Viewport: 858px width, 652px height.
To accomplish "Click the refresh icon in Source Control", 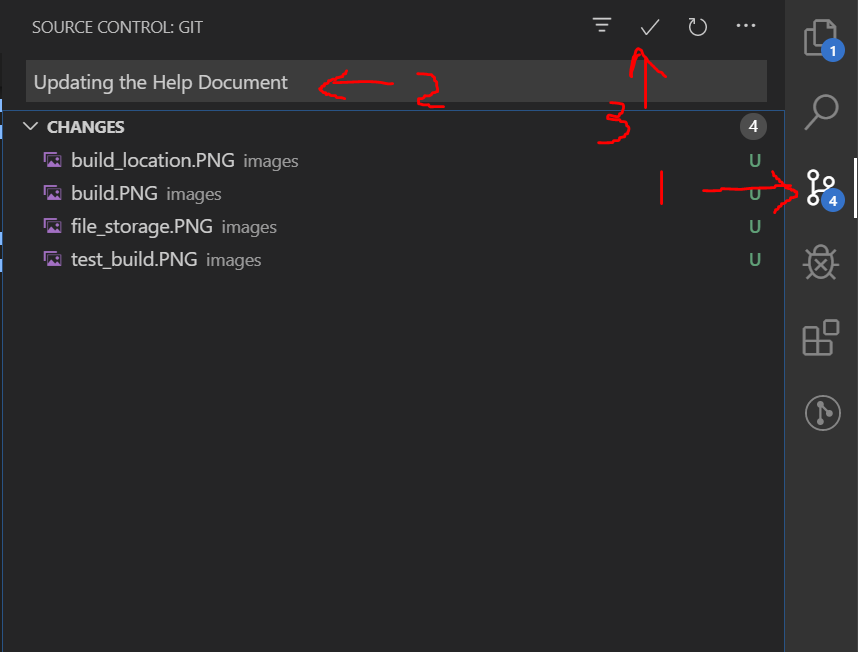I will [x=697, y=27].
